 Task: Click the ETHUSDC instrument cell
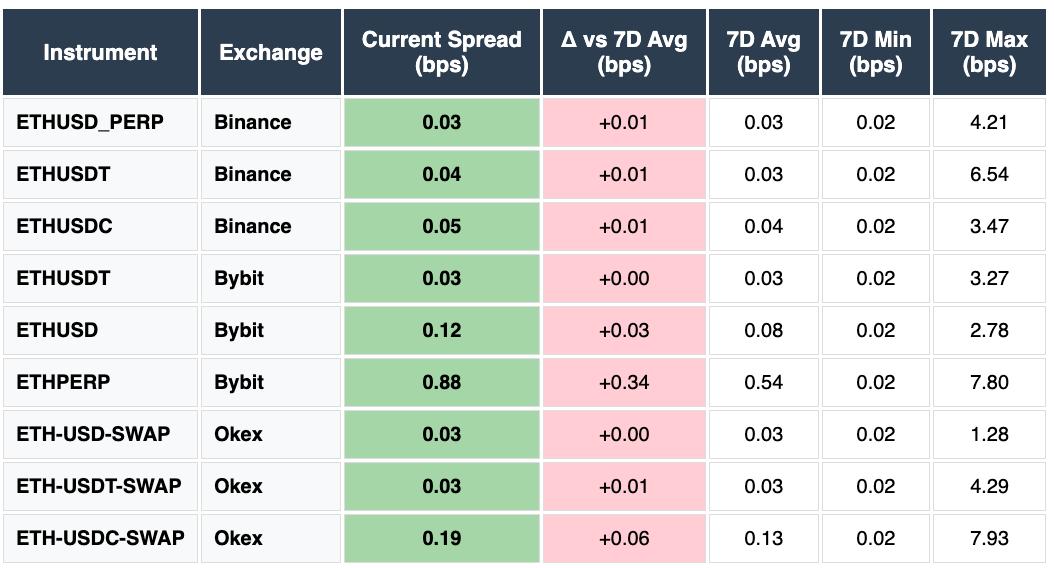coord(64,226)
